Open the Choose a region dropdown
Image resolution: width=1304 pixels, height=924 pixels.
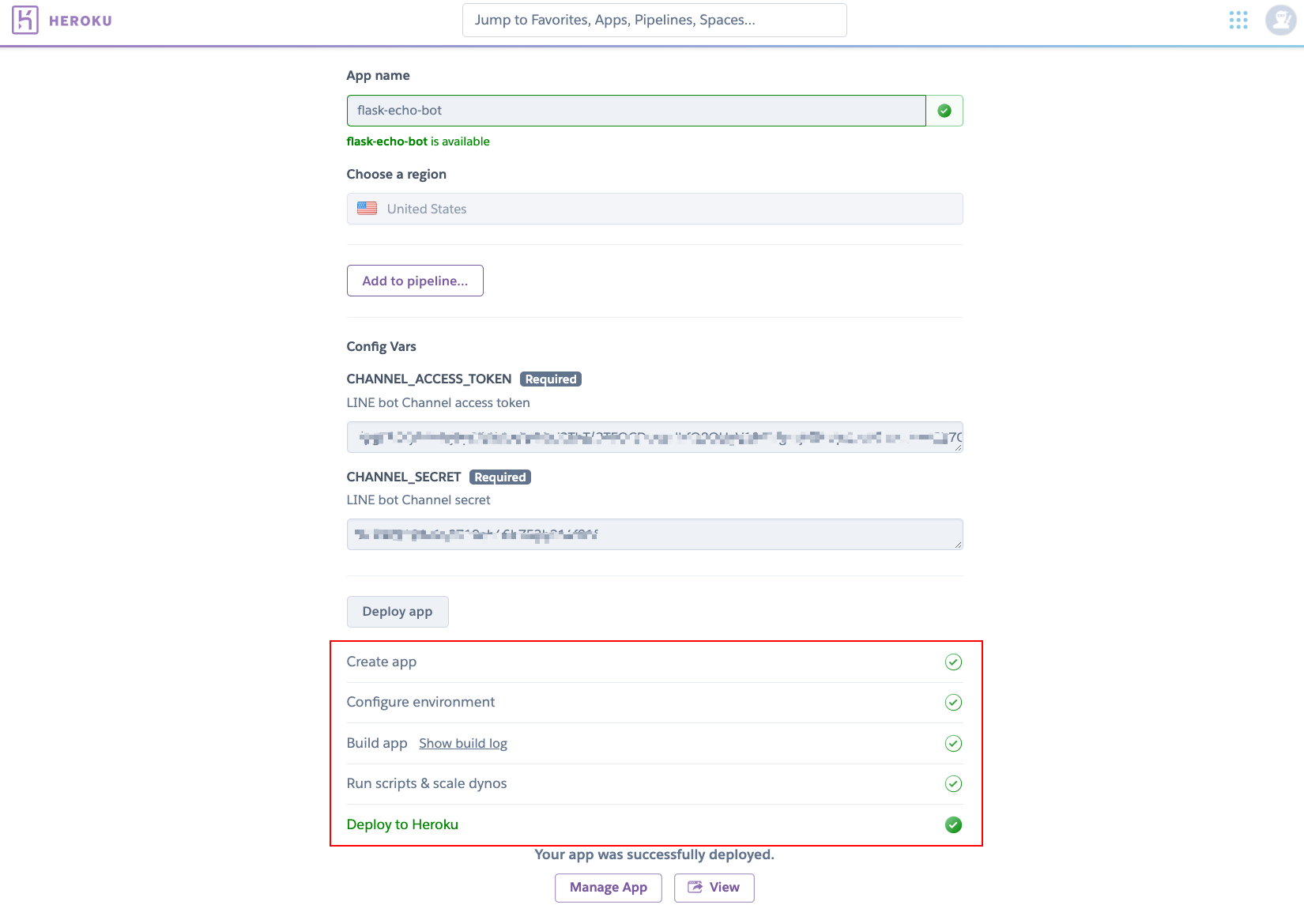[x=654, y=209]
